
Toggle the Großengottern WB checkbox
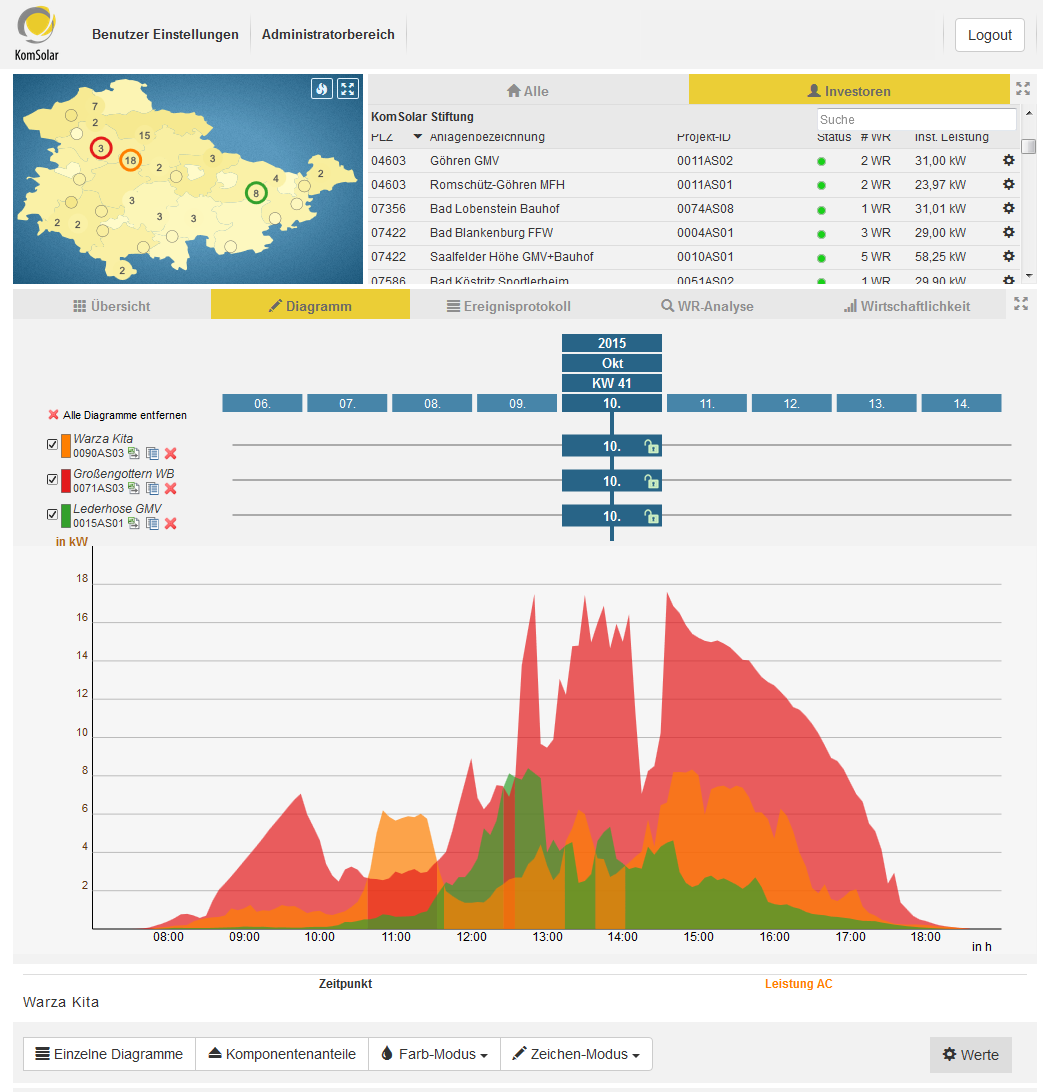(x=53, y=480)
